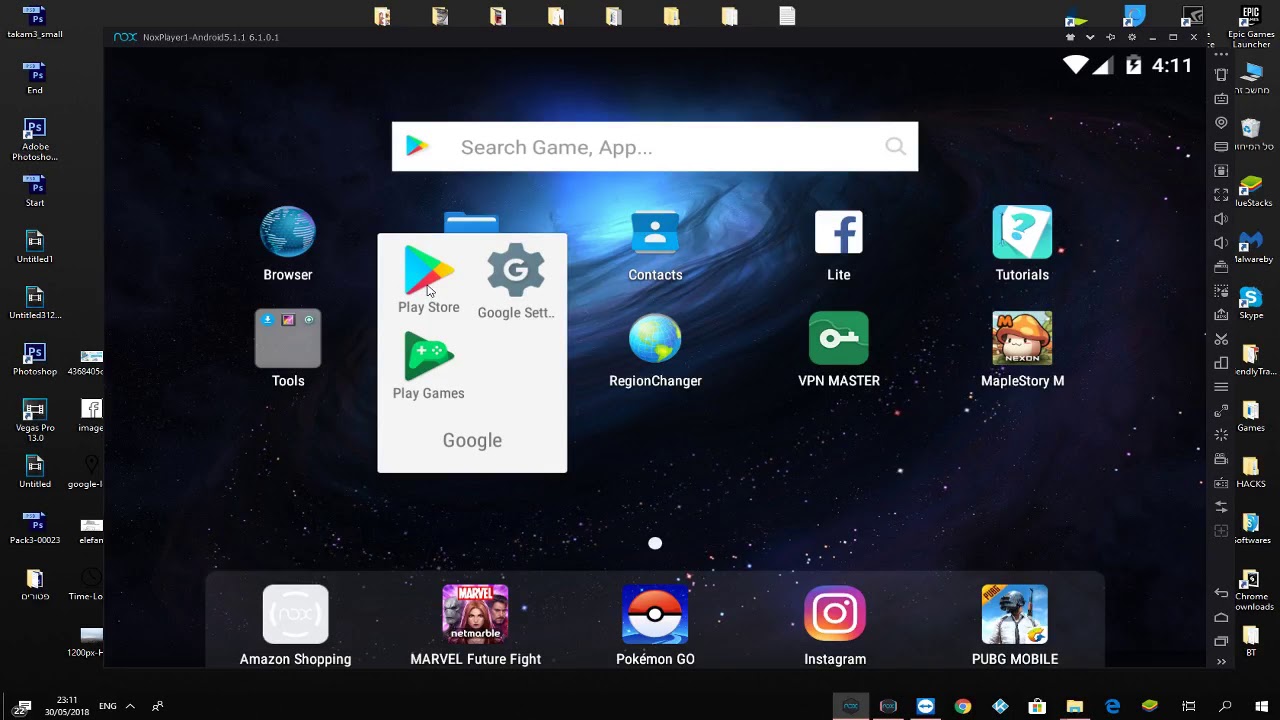
Task: Open the Tutorials app
Action: point(1022,244)
